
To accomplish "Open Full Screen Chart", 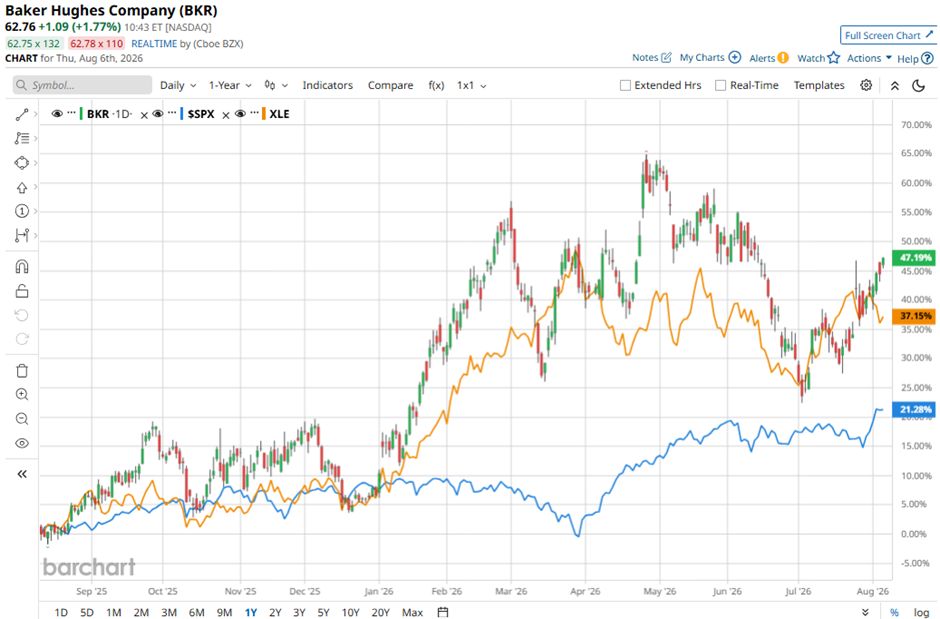I will point(888,35).
